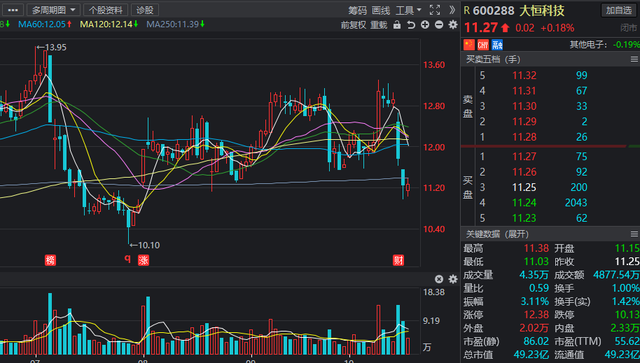Click sell level 5 price 11.32
This screenshot has height=363, width=640.
pos(524,75)
